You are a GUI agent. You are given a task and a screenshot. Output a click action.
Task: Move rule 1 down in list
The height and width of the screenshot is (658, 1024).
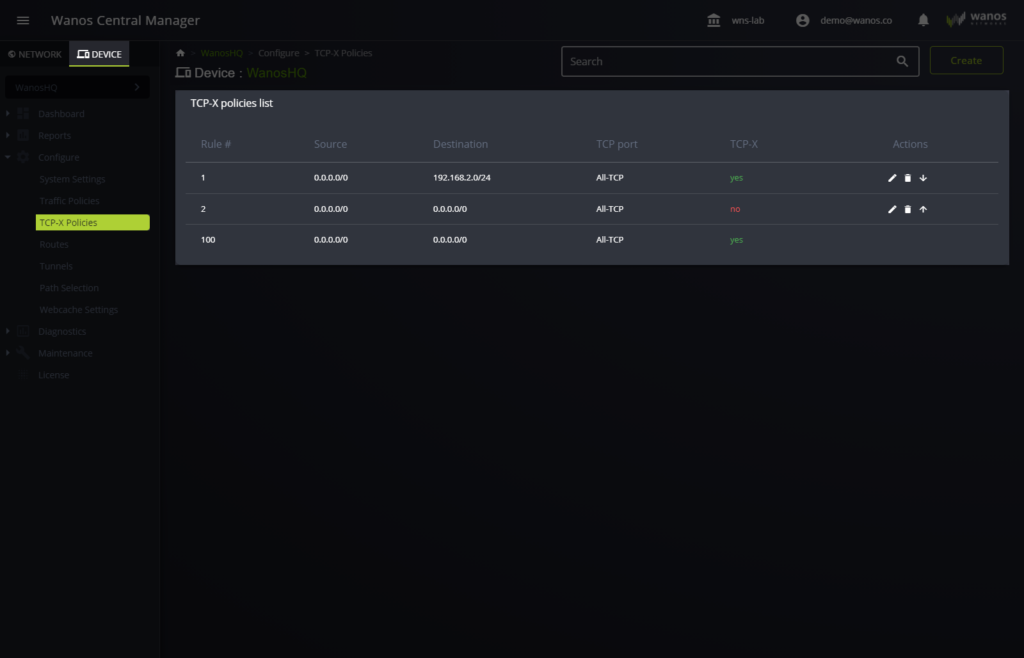coord(923,178)
